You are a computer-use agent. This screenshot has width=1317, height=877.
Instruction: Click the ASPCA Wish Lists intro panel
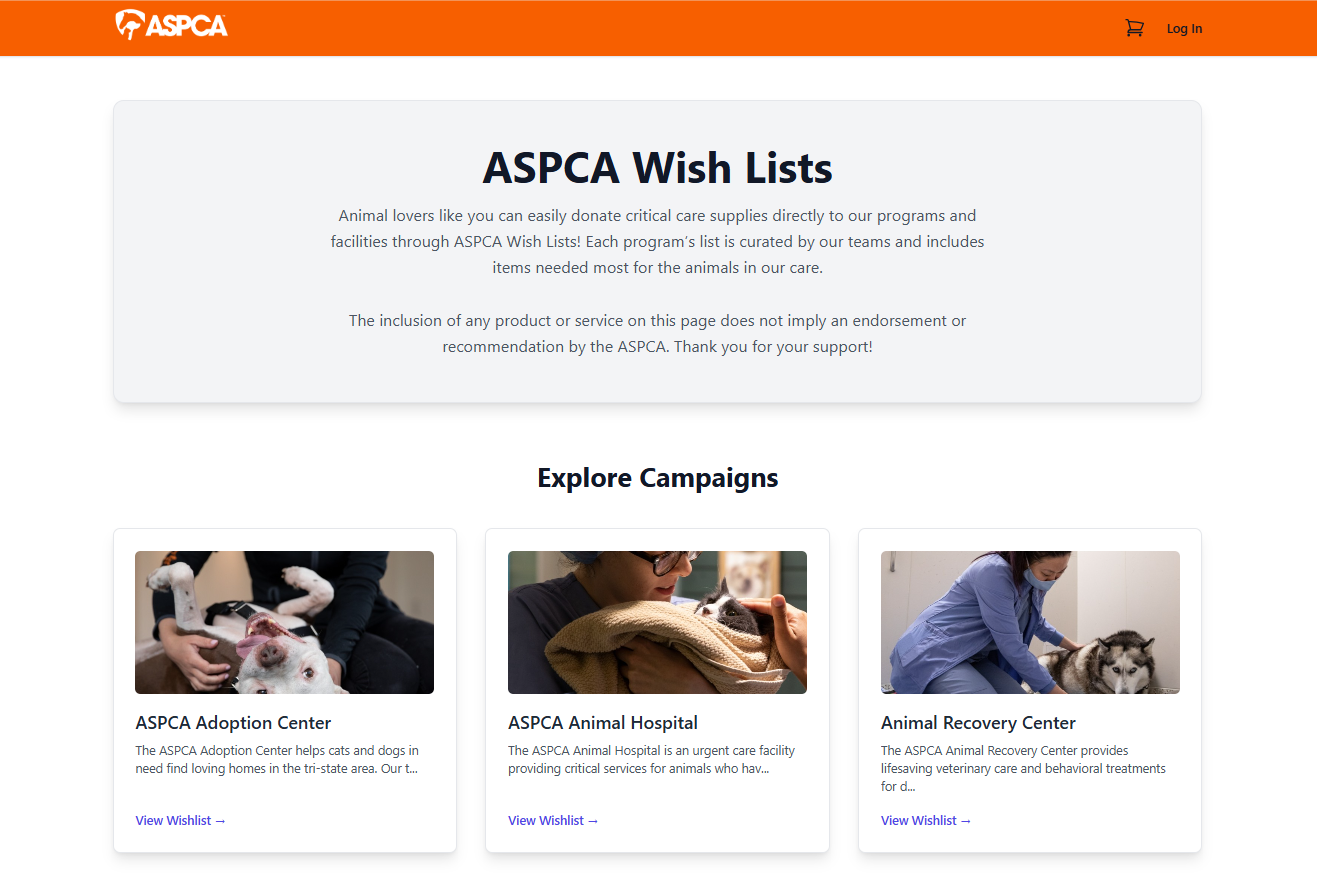(657, 250)
